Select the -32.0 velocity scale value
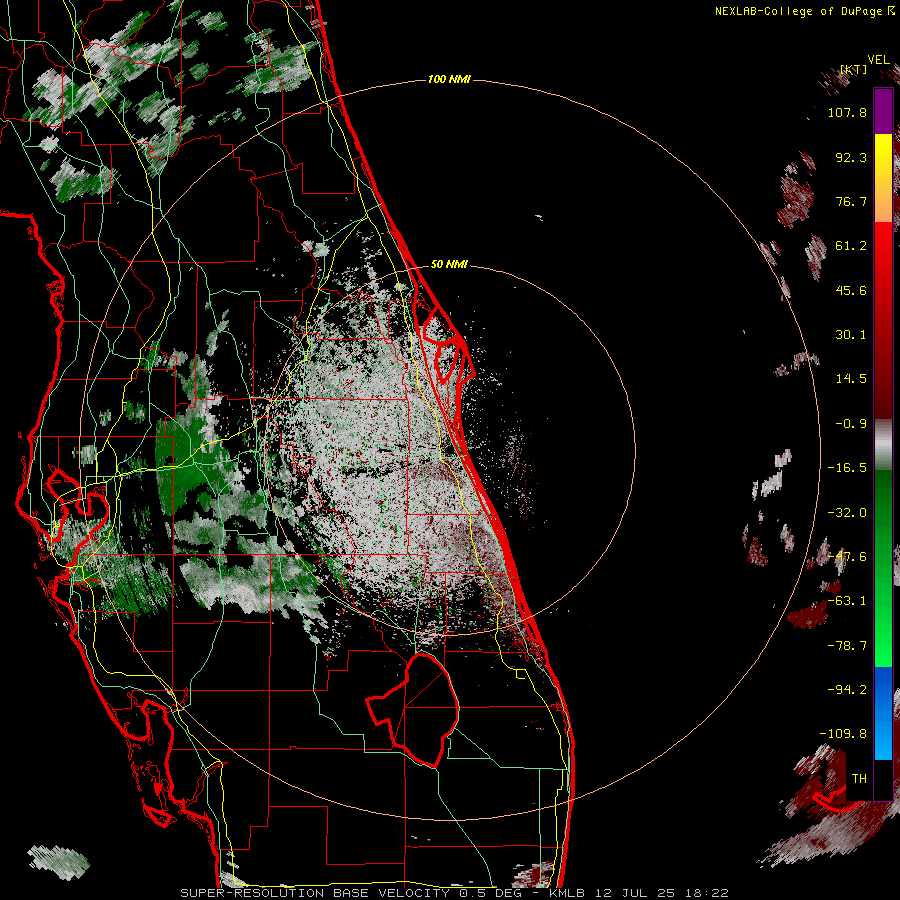900x900 pixels. 847,513
